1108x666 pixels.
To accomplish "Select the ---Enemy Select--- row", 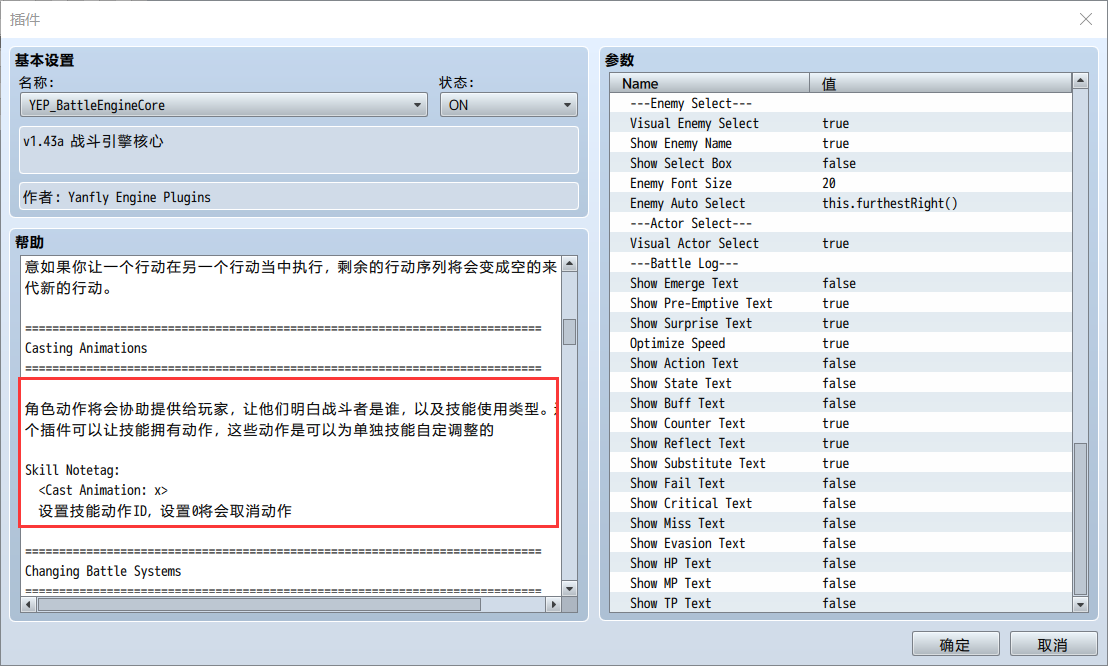I will pyautogui.click(x=841, y=103).
